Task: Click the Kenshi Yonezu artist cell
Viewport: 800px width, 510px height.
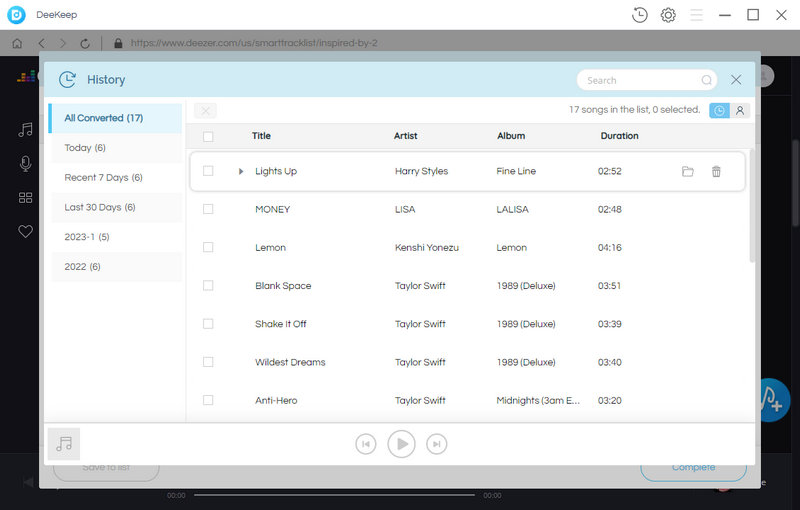Action: click(x=427, y=248)
